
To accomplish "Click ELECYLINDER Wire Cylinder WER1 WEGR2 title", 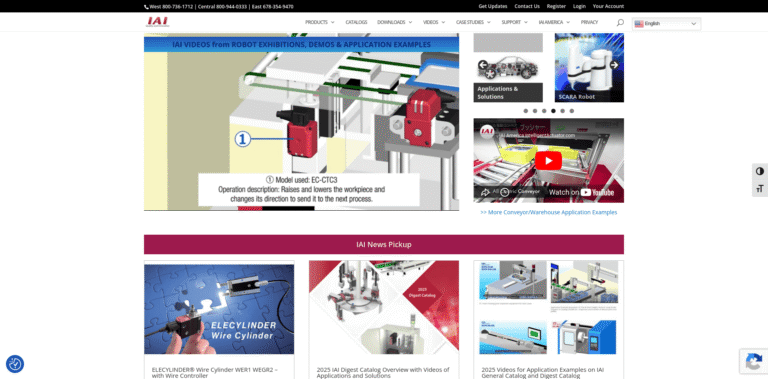I will [x=215, y=373].
